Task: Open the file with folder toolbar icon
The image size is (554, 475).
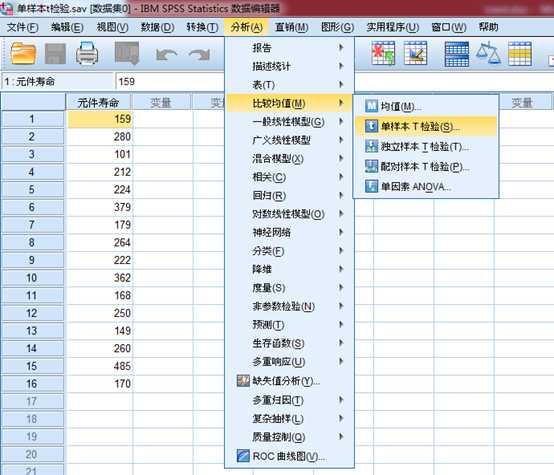Action: click(x=23, y=53)
